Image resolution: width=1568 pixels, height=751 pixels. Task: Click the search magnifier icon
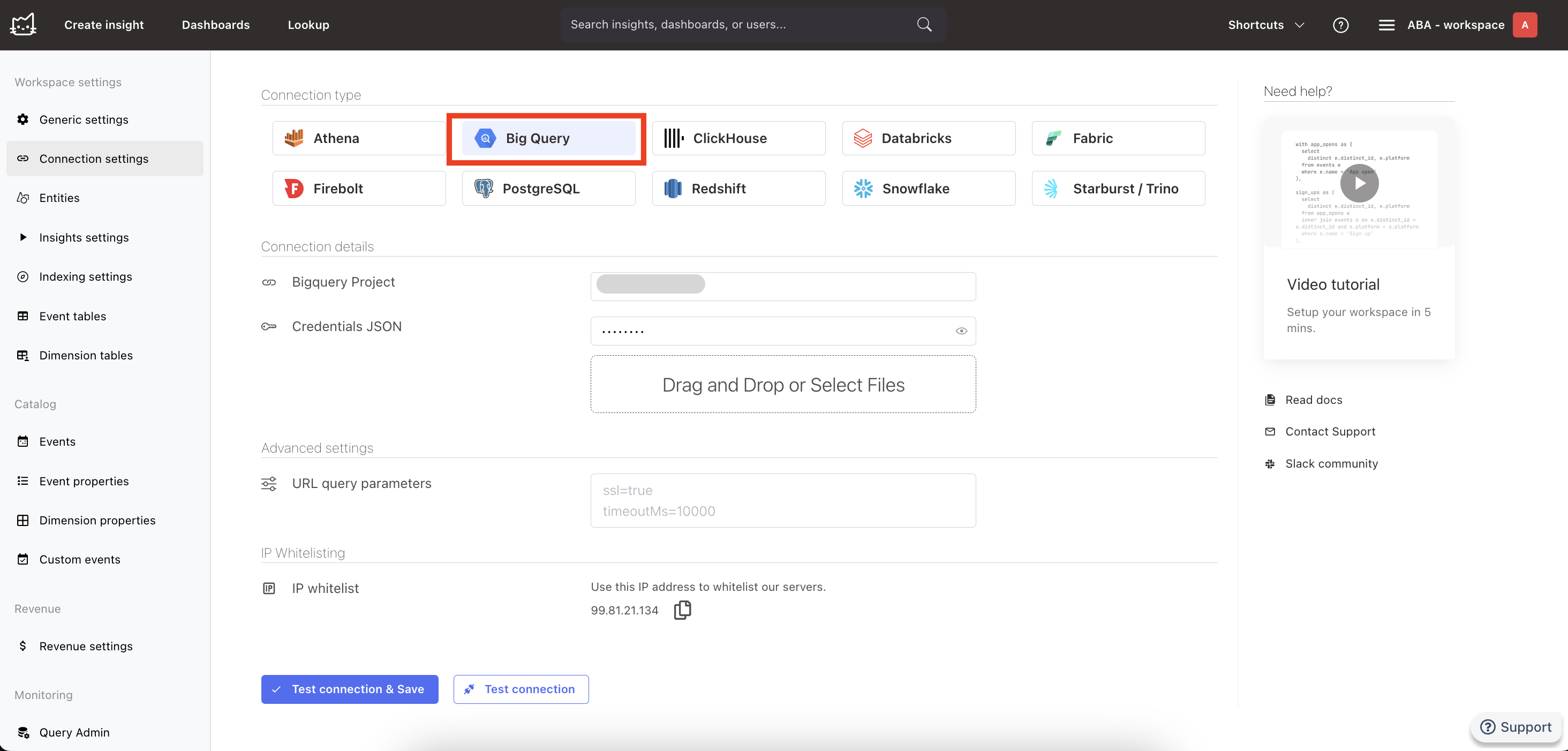924,24
